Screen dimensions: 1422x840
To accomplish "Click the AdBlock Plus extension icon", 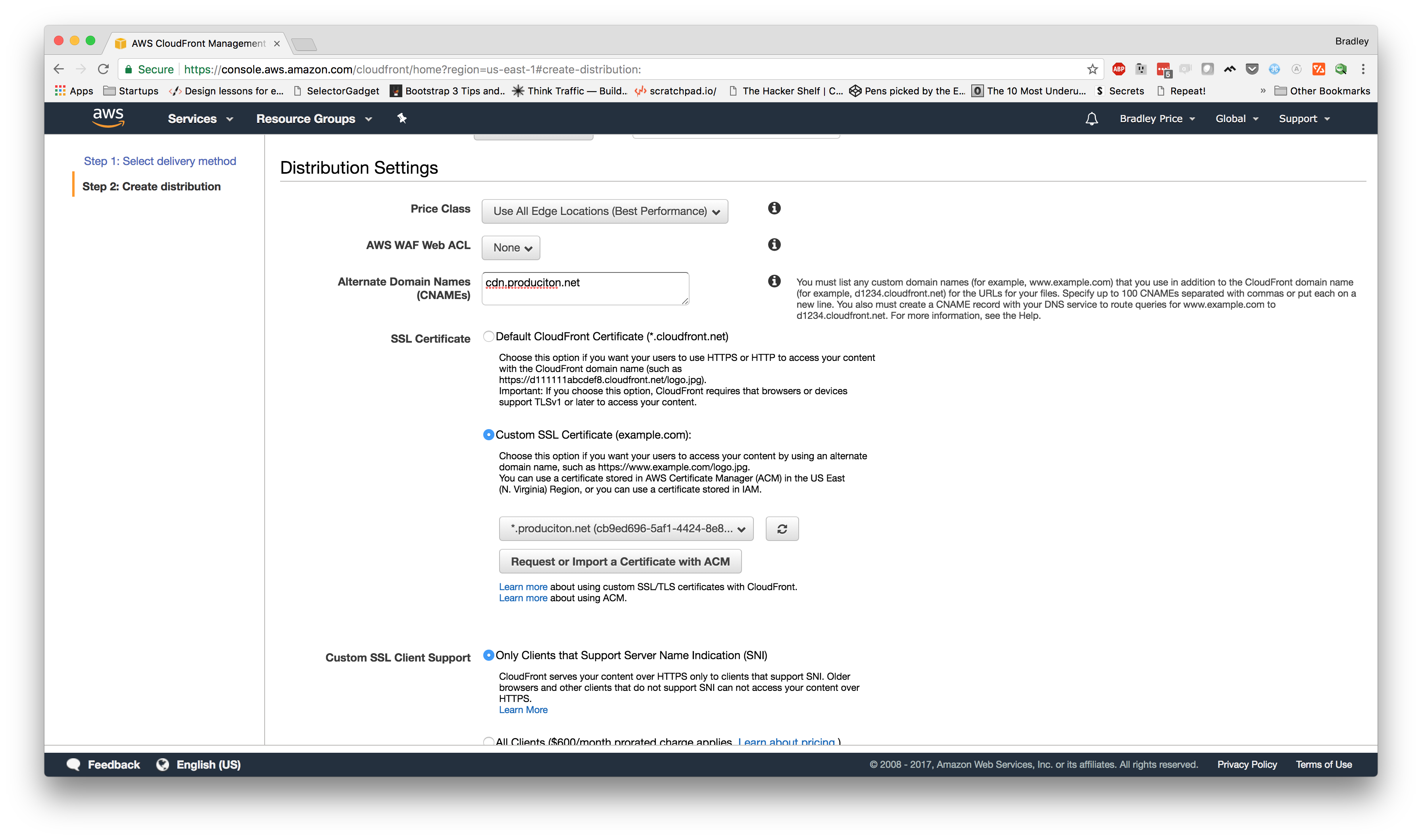I will 1118,69.
